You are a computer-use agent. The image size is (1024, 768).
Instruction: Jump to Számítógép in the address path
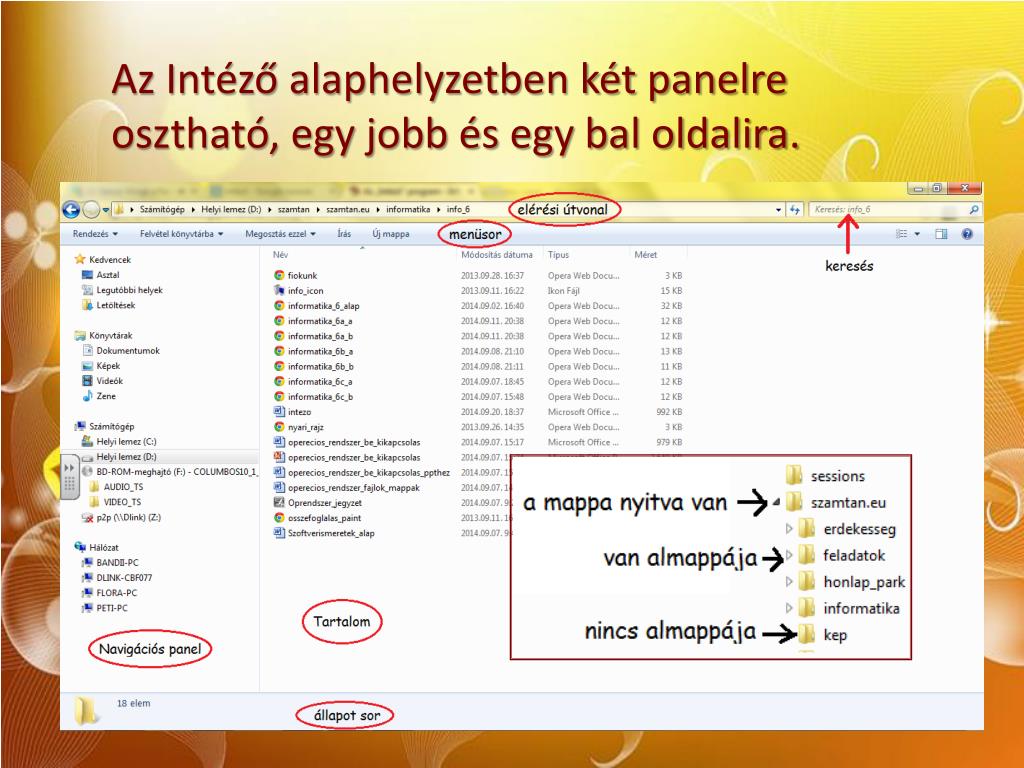coord(162,210)
